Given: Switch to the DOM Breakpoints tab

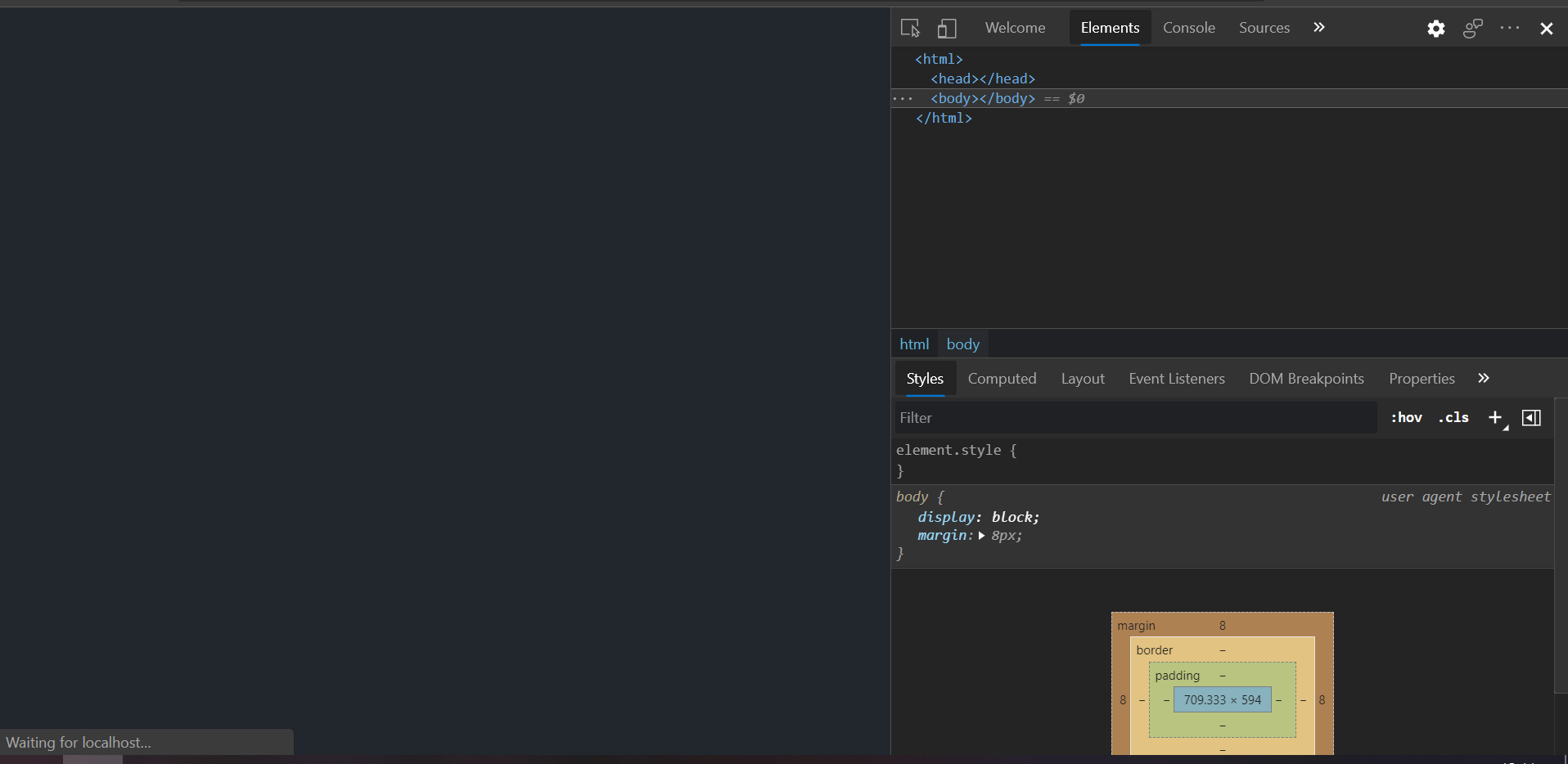Looking at the screenshot, I should tap(1306, 378).
